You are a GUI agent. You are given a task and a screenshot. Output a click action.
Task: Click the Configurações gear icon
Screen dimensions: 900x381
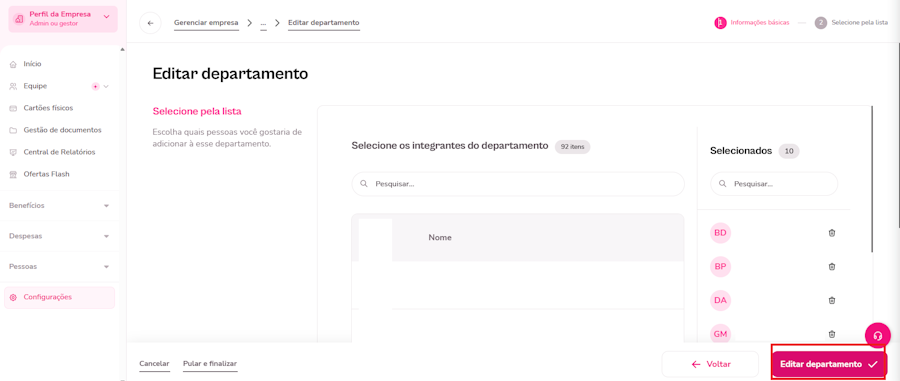13,297
